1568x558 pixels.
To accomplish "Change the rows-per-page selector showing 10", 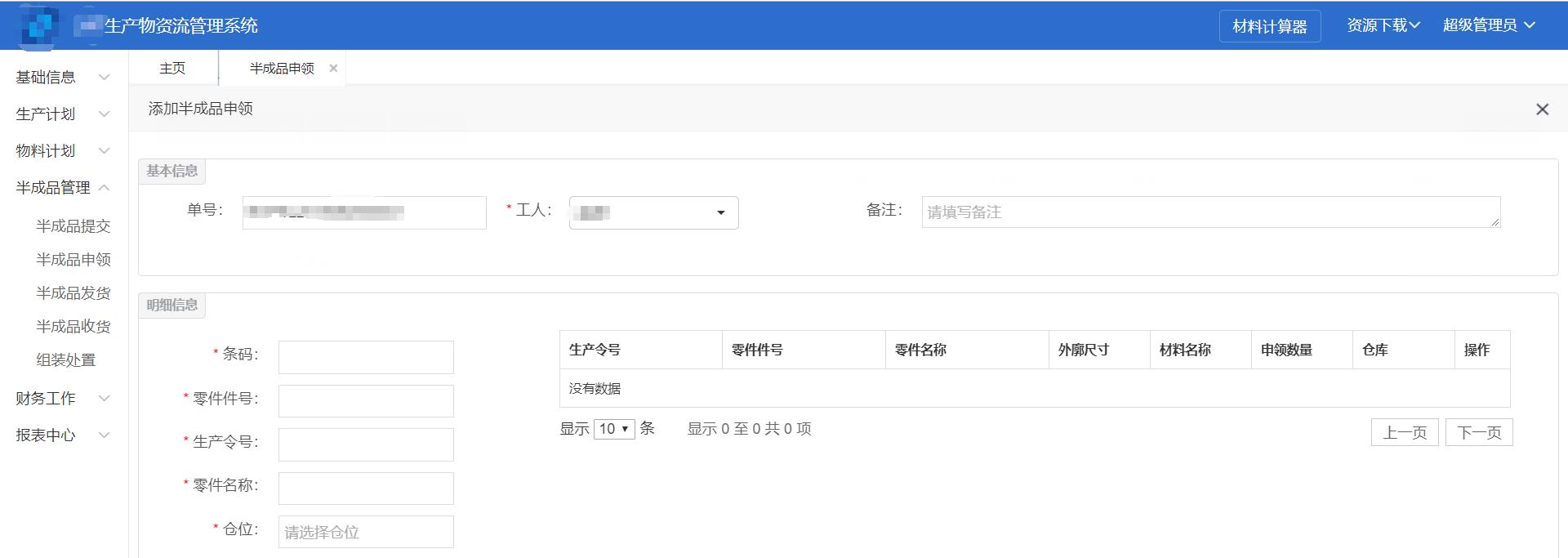I will 614,429.
